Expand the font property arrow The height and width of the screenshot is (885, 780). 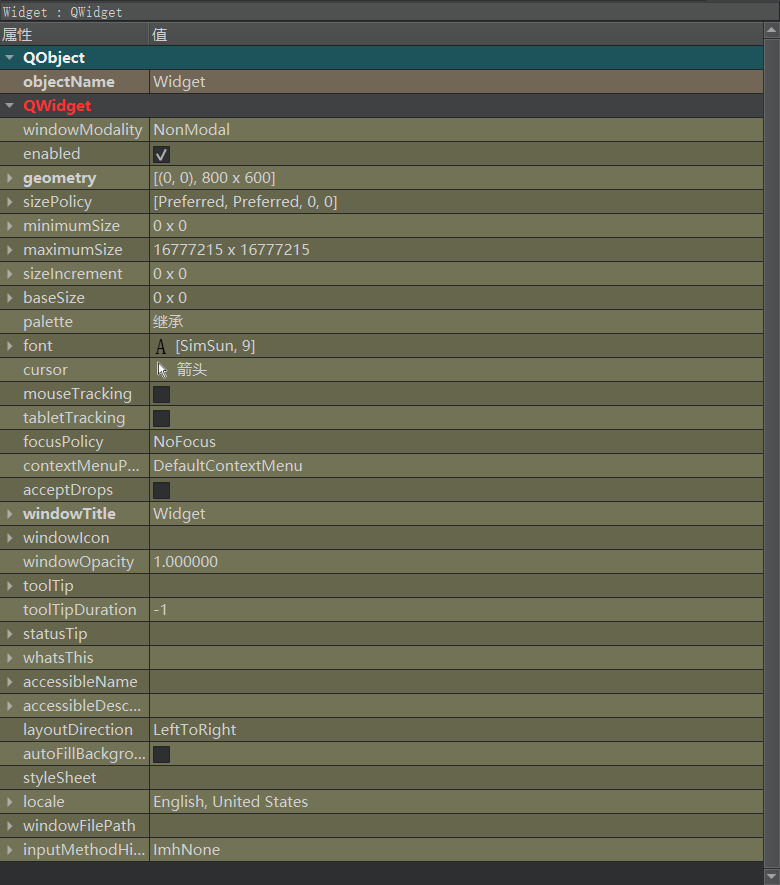[x=10, y=346]
